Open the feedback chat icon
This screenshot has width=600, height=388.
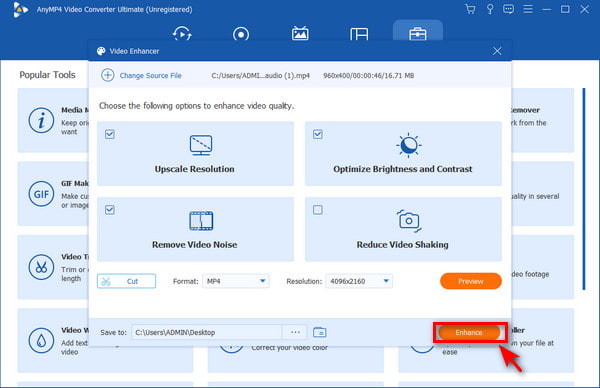pyautogui.click(x=509, y=9)
